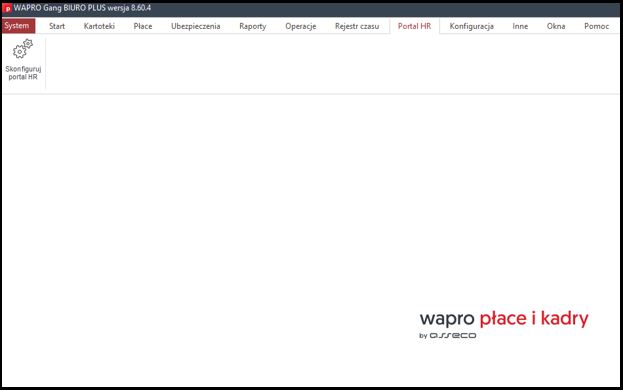Switch to the Operacje tab
Viewport: 623px width, 390px height.
tap(300, 26)
